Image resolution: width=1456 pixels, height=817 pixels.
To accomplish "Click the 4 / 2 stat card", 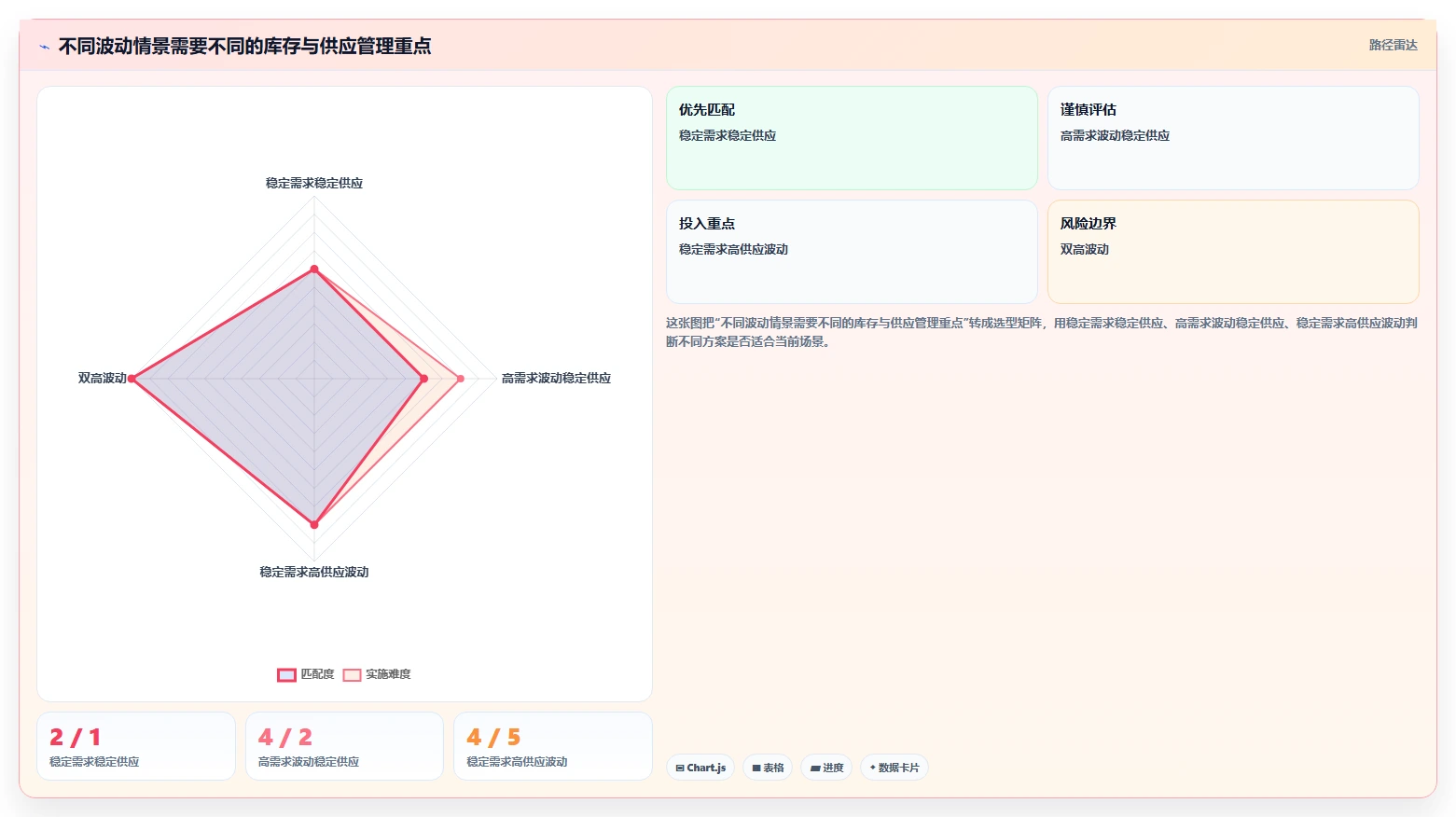I will pyautogui.click(x=344, y=746).
